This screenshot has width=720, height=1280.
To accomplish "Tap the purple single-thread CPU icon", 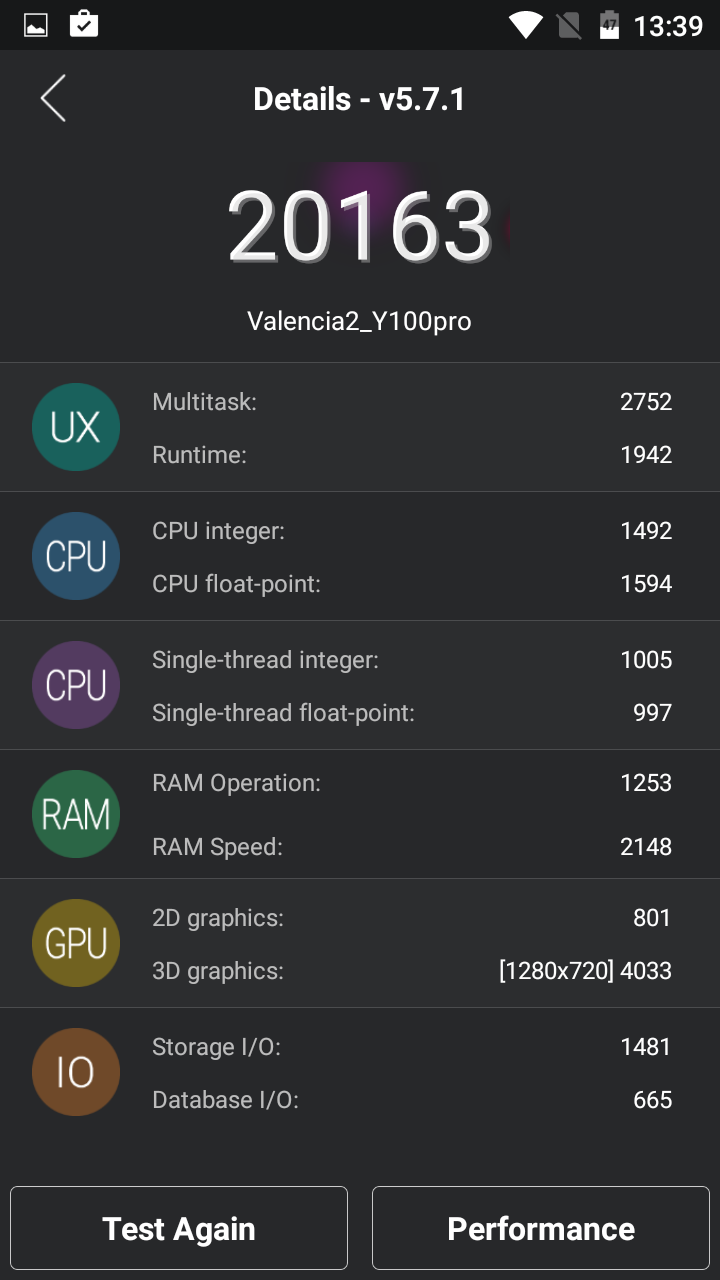I will pos(76,685).
